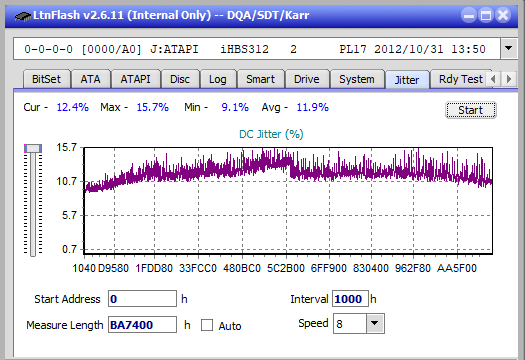Open the Rdy Test tab
Viewport: 525px width, 360px height.
pos(460,79)
